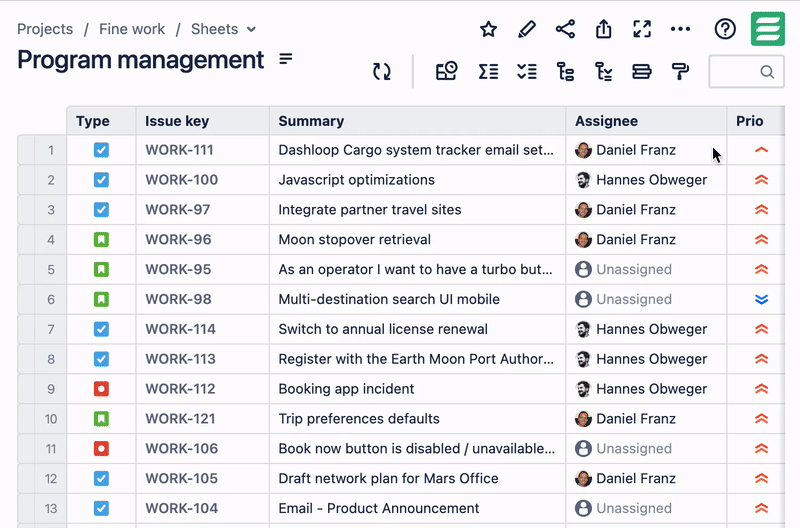Star this Program management sheet
This screenshot has width=800, height=528.
(x=488, y=29)
